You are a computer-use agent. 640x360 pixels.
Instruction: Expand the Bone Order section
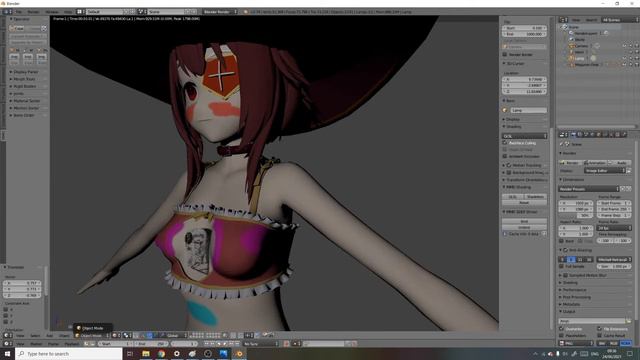pyautogui.click(x=24, y=116)
